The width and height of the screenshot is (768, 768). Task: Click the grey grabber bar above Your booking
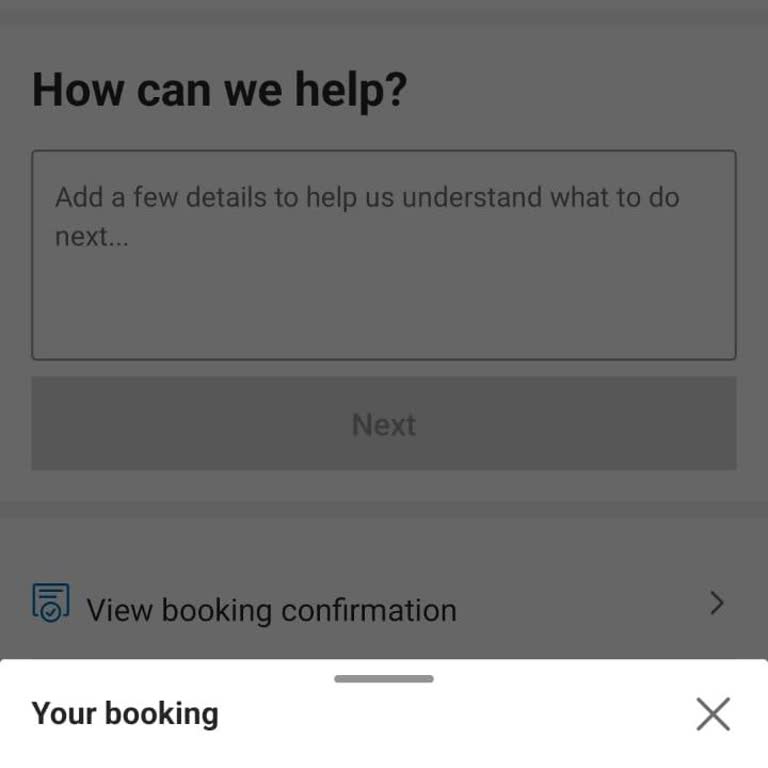click(384, 679)
